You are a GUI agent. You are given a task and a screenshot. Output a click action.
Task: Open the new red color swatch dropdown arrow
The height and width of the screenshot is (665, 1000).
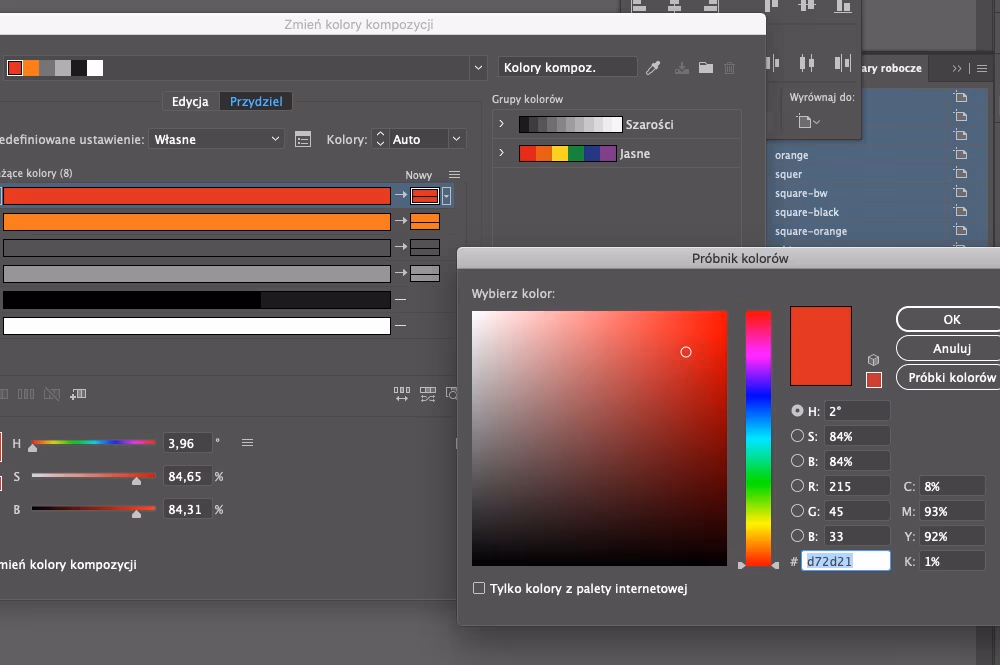[446, 196]
